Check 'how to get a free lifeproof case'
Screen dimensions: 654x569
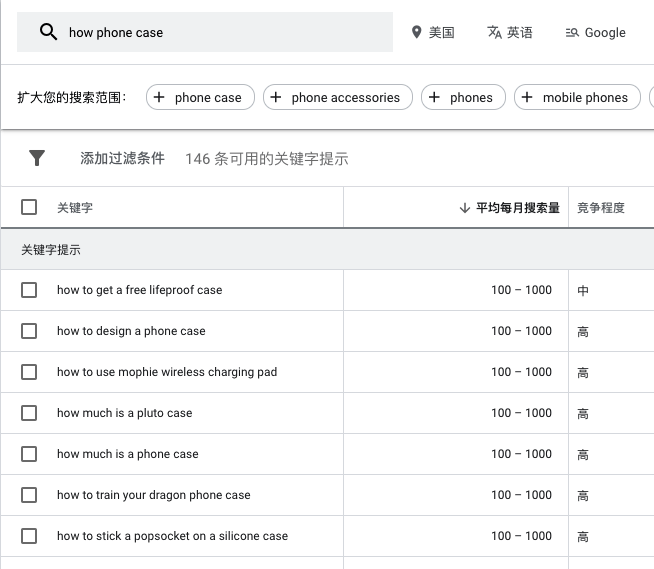click(x=29, y=290)
